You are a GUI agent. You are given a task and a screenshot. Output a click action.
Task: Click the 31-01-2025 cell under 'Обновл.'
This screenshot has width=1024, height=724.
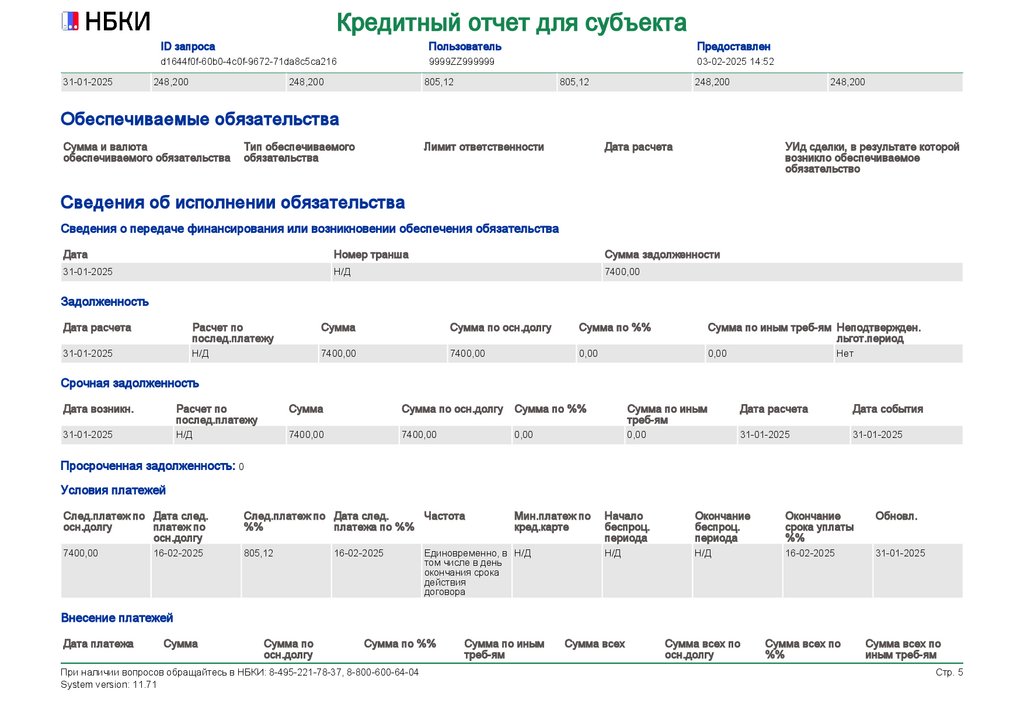coord(918,571)
